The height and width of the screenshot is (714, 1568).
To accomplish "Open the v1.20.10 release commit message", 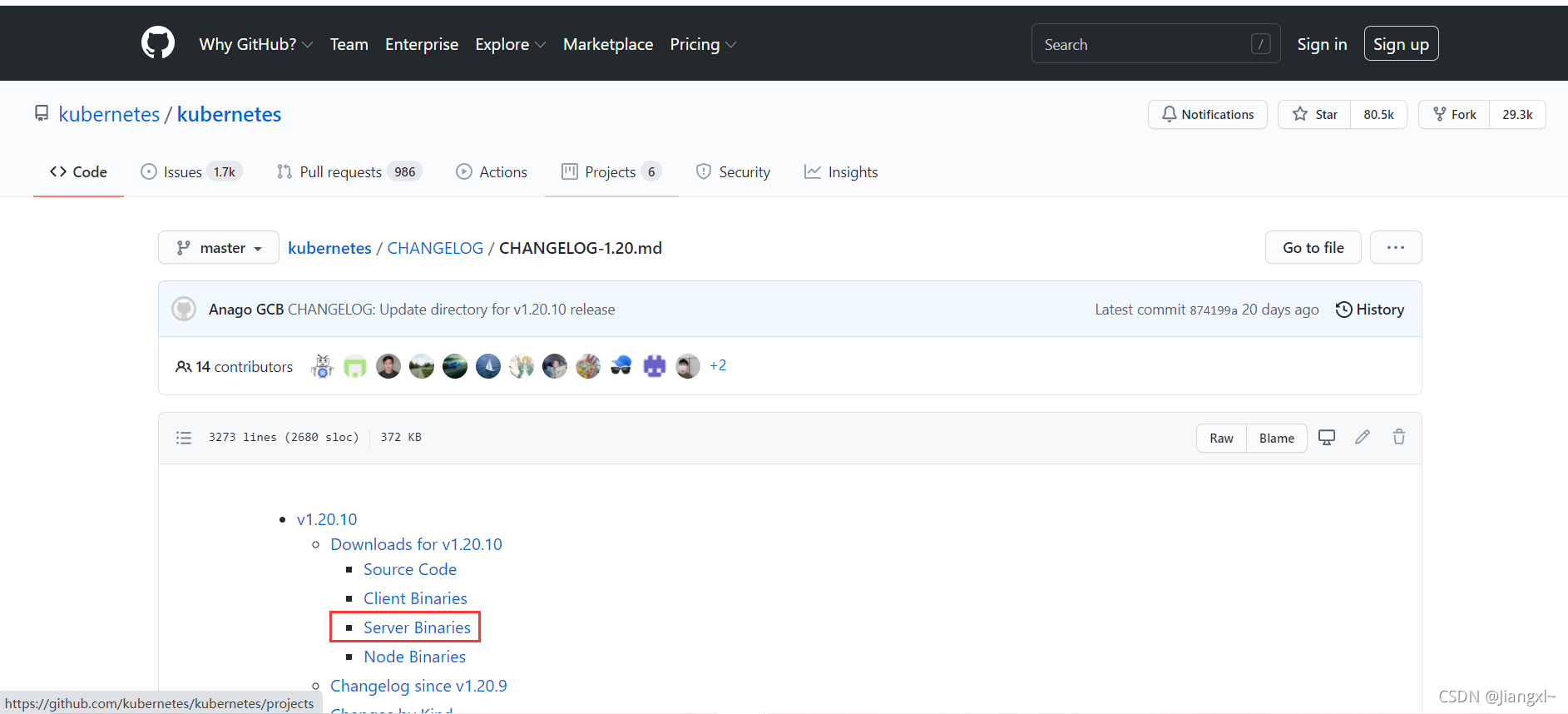I will click(452, 310).
